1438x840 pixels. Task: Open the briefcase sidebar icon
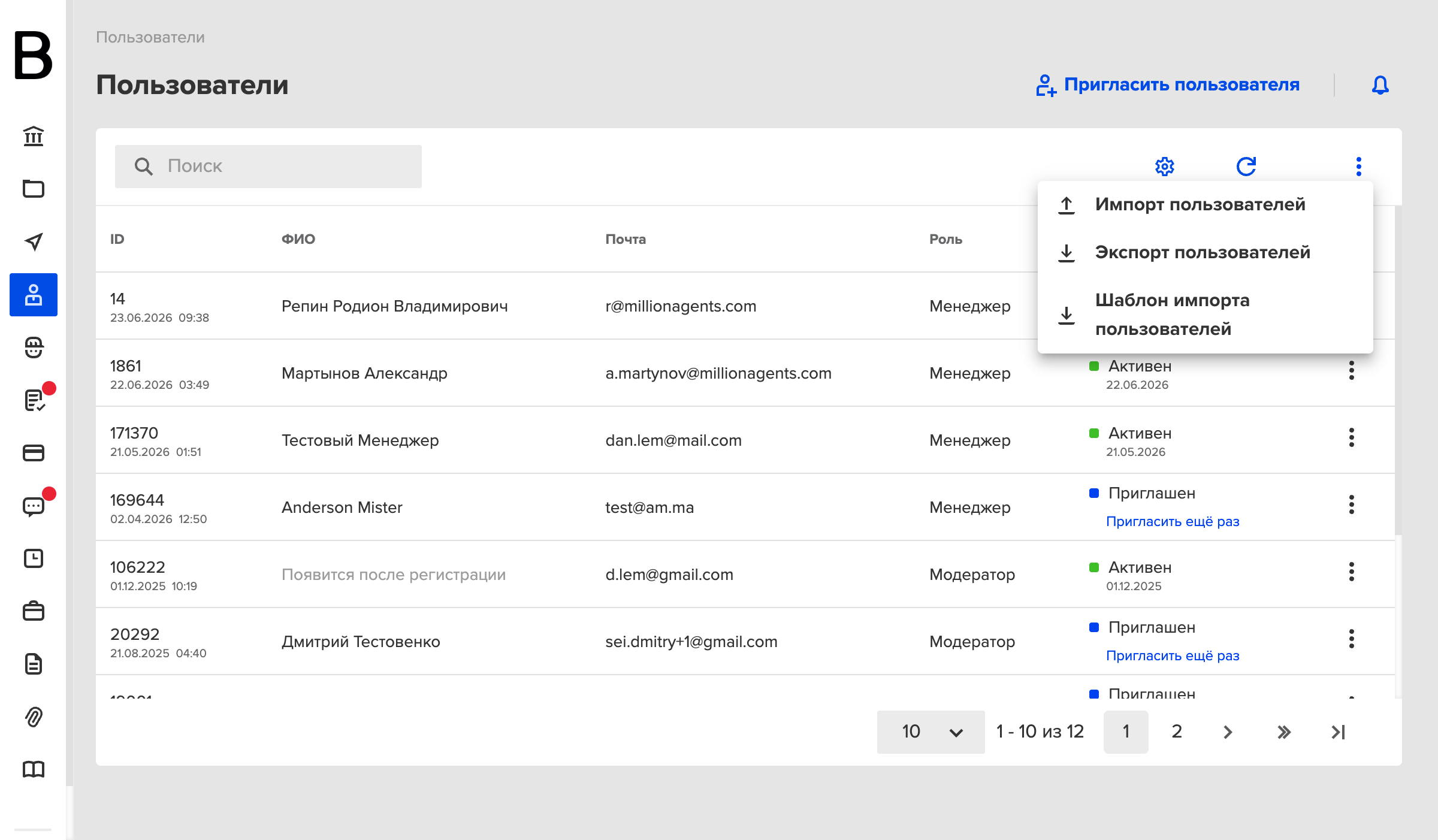point(34,611)
